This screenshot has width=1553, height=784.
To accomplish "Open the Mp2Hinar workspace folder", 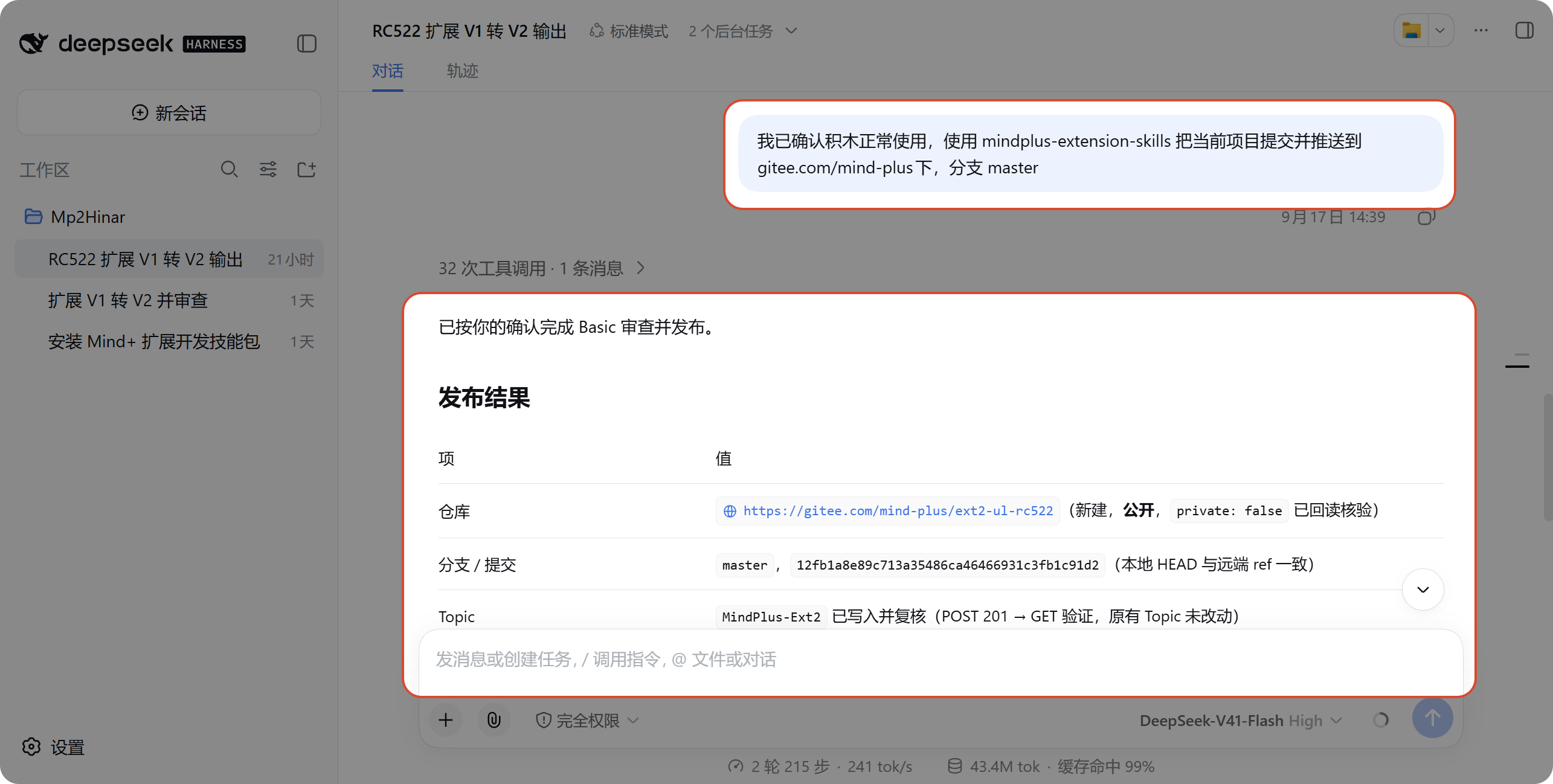I will [169, 217].
